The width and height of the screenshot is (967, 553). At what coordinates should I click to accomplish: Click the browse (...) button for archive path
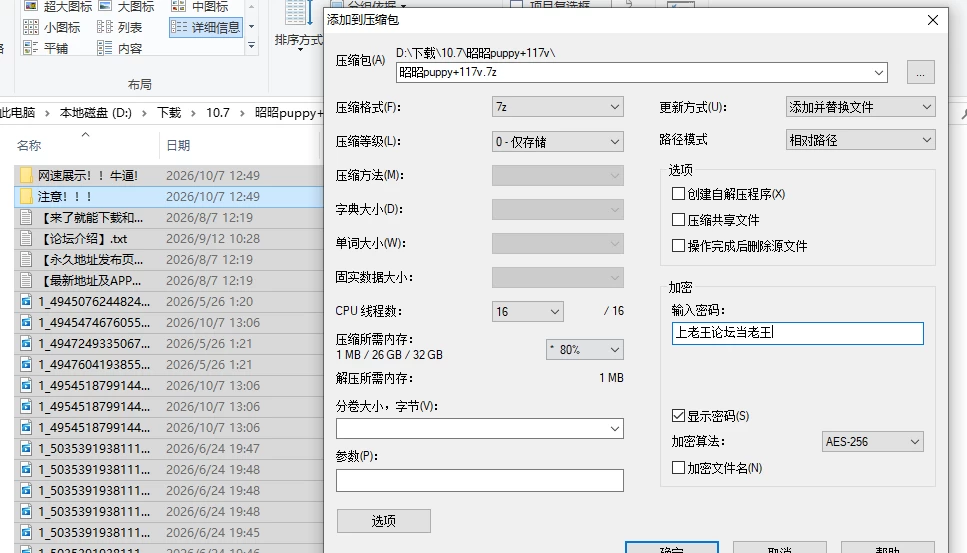pyautogui.click(x=920, y=72)
